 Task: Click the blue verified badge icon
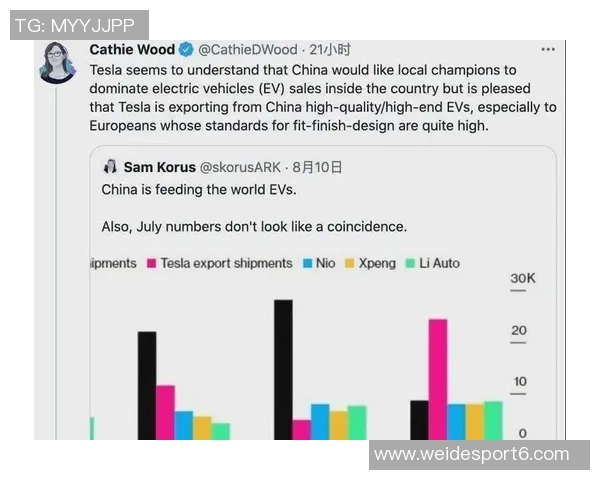185,49
